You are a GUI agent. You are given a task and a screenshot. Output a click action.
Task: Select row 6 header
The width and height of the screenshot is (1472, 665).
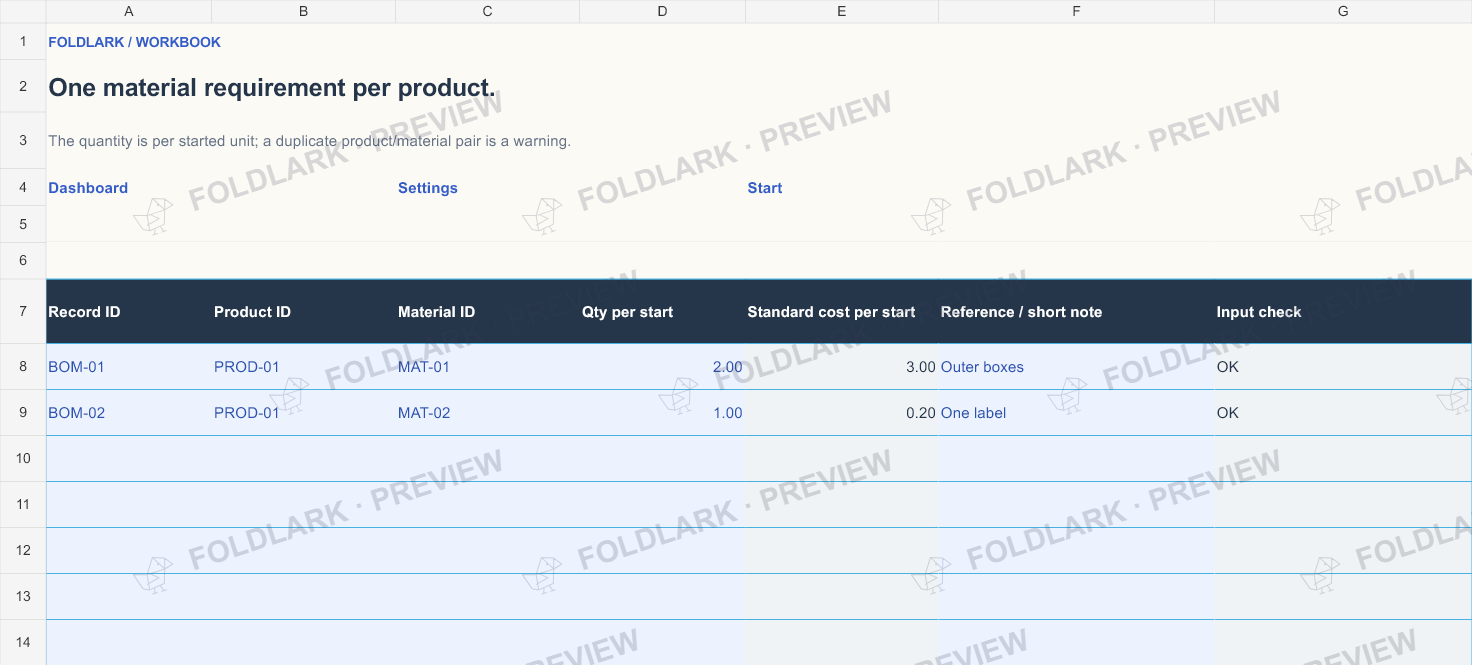coord(23,260)
